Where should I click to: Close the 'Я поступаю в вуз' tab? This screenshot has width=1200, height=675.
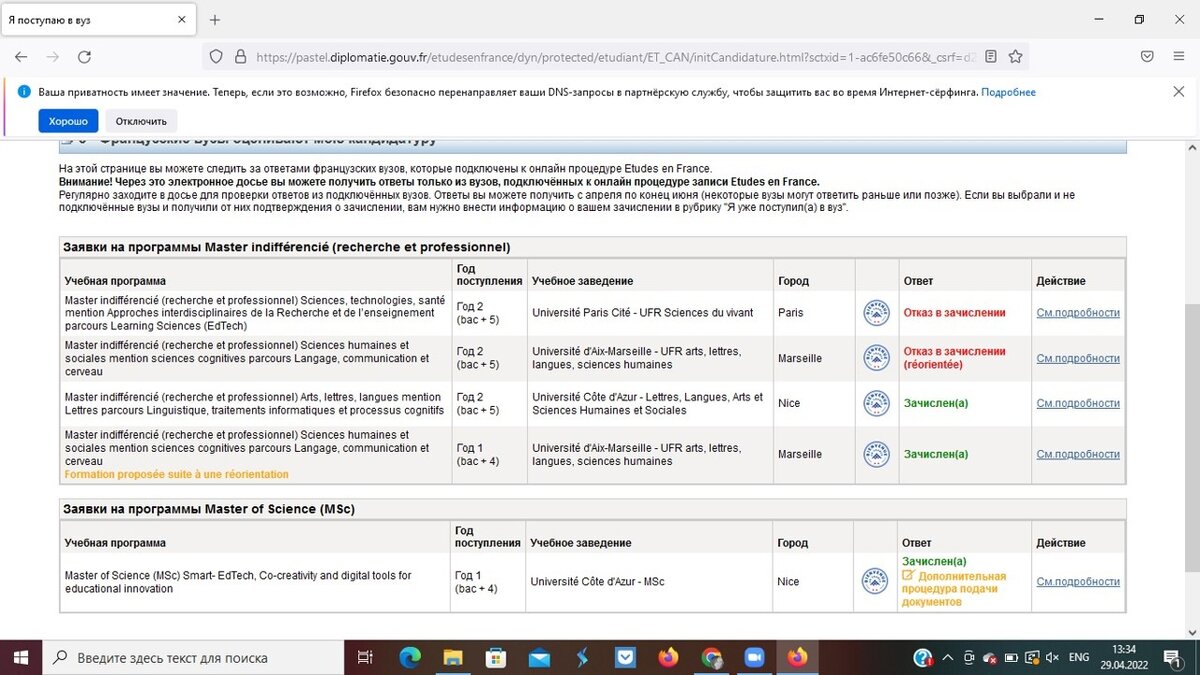click(181, 20)
